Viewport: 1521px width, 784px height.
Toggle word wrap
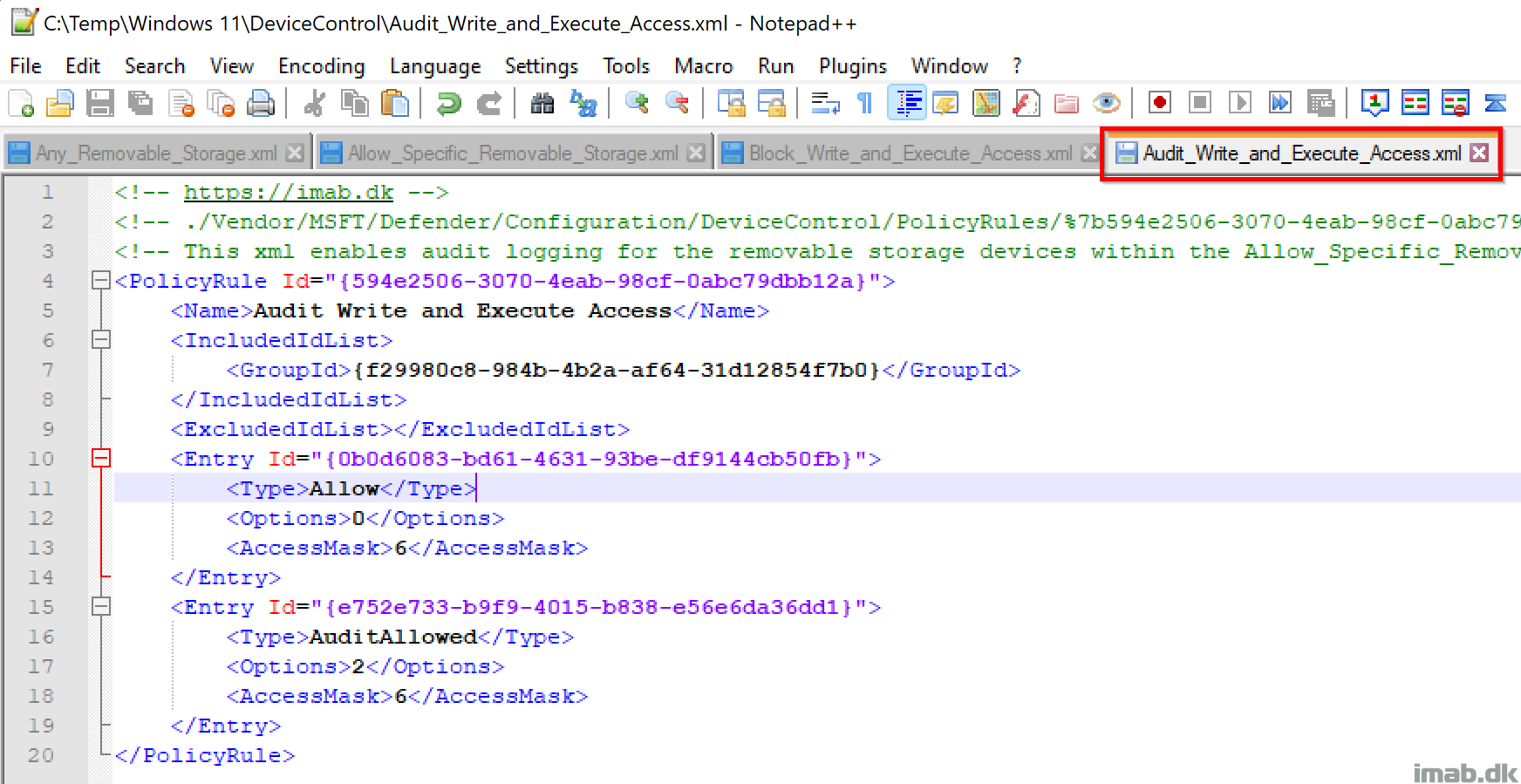tap(825, 103)
